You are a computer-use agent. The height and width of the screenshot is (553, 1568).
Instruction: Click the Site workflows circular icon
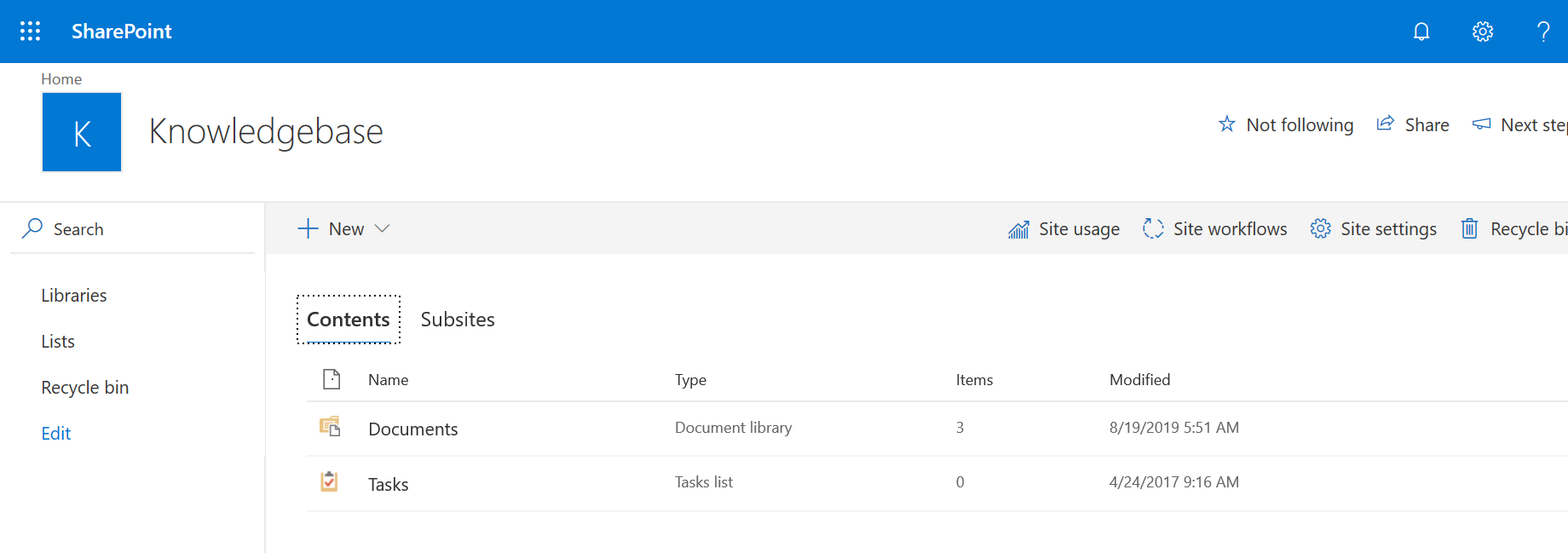[1153, 228]
